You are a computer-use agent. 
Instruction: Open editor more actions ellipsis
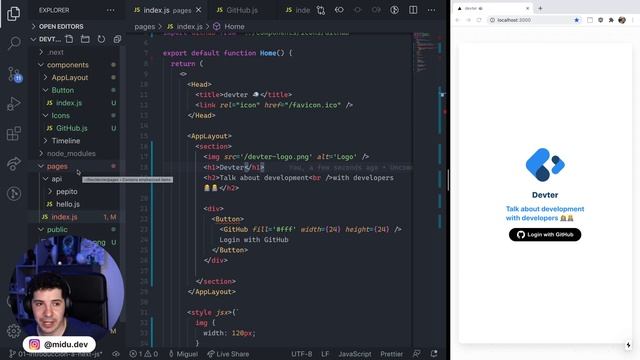431,10
